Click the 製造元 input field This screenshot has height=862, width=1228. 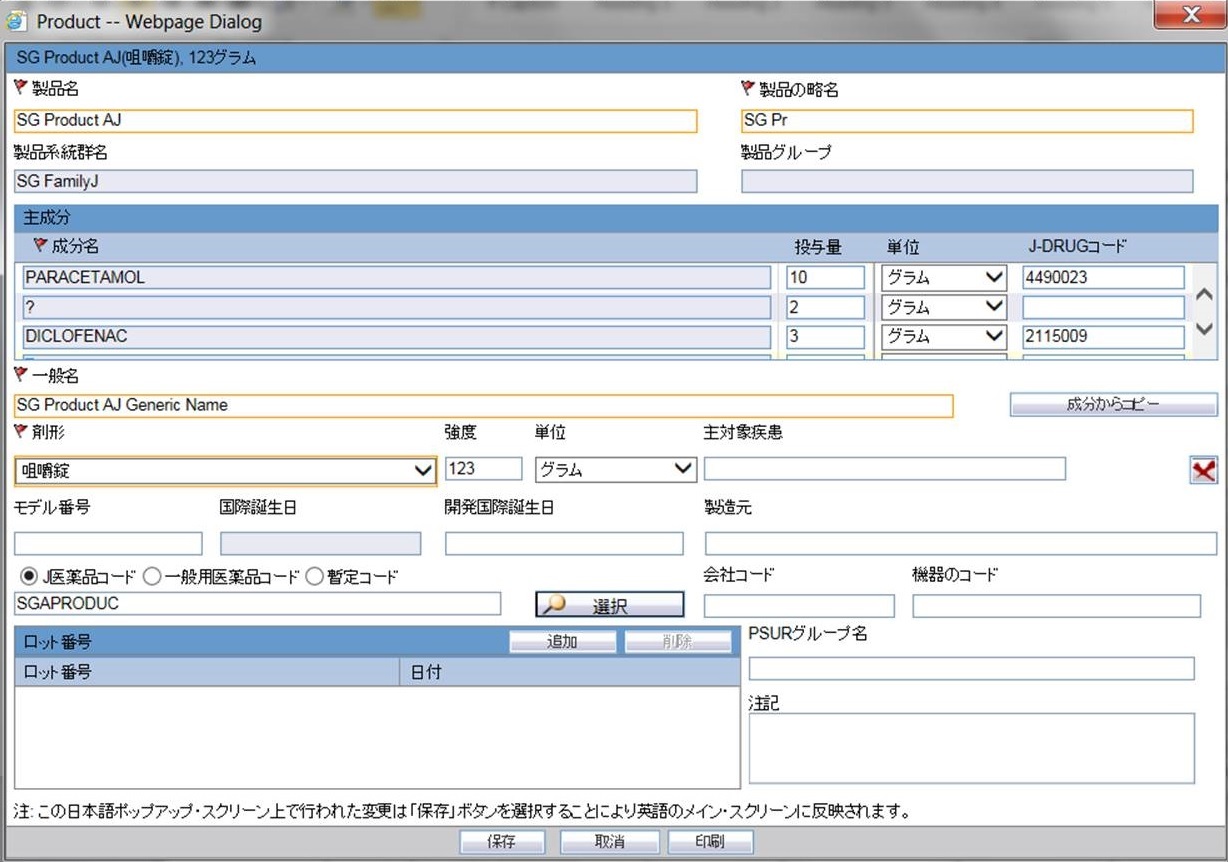coord(961,543)
